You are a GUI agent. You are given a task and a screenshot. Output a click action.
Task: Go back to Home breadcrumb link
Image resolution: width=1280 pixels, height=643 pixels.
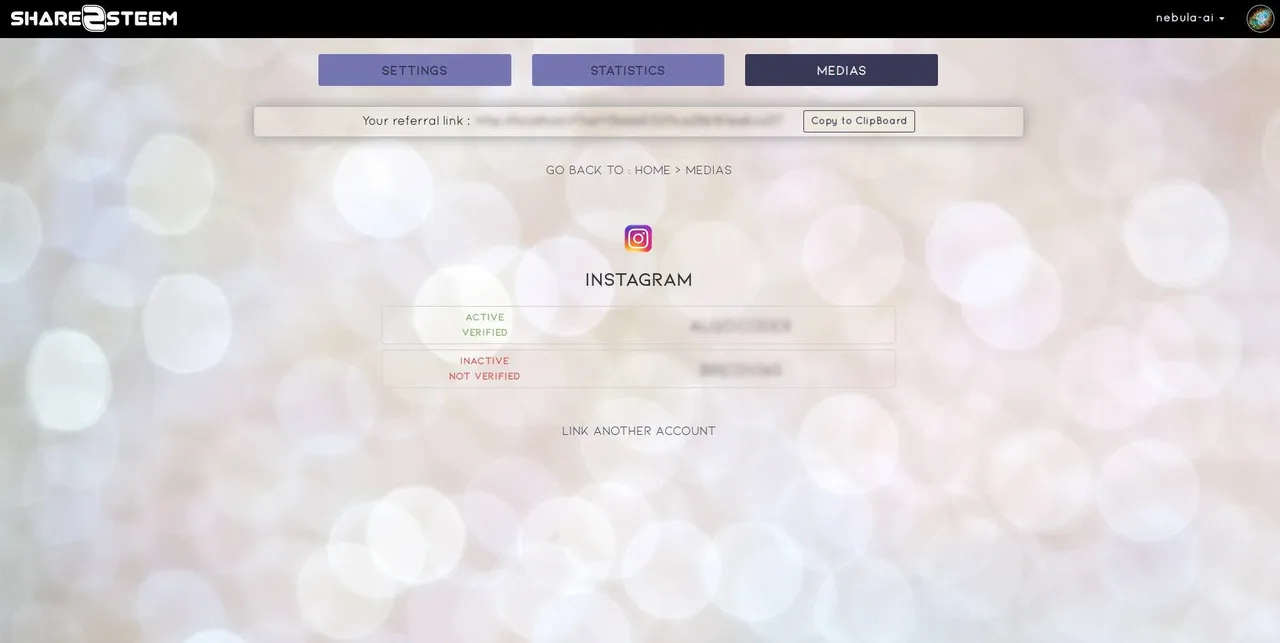pos(652,170)
